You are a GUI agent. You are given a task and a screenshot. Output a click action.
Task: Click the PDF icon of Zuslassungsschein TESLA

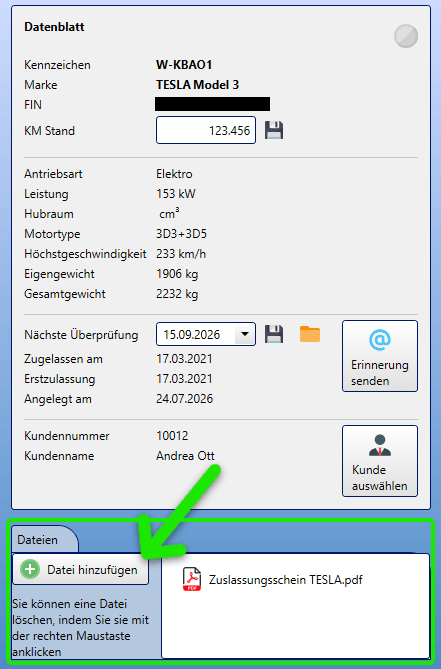click(192, 579)
